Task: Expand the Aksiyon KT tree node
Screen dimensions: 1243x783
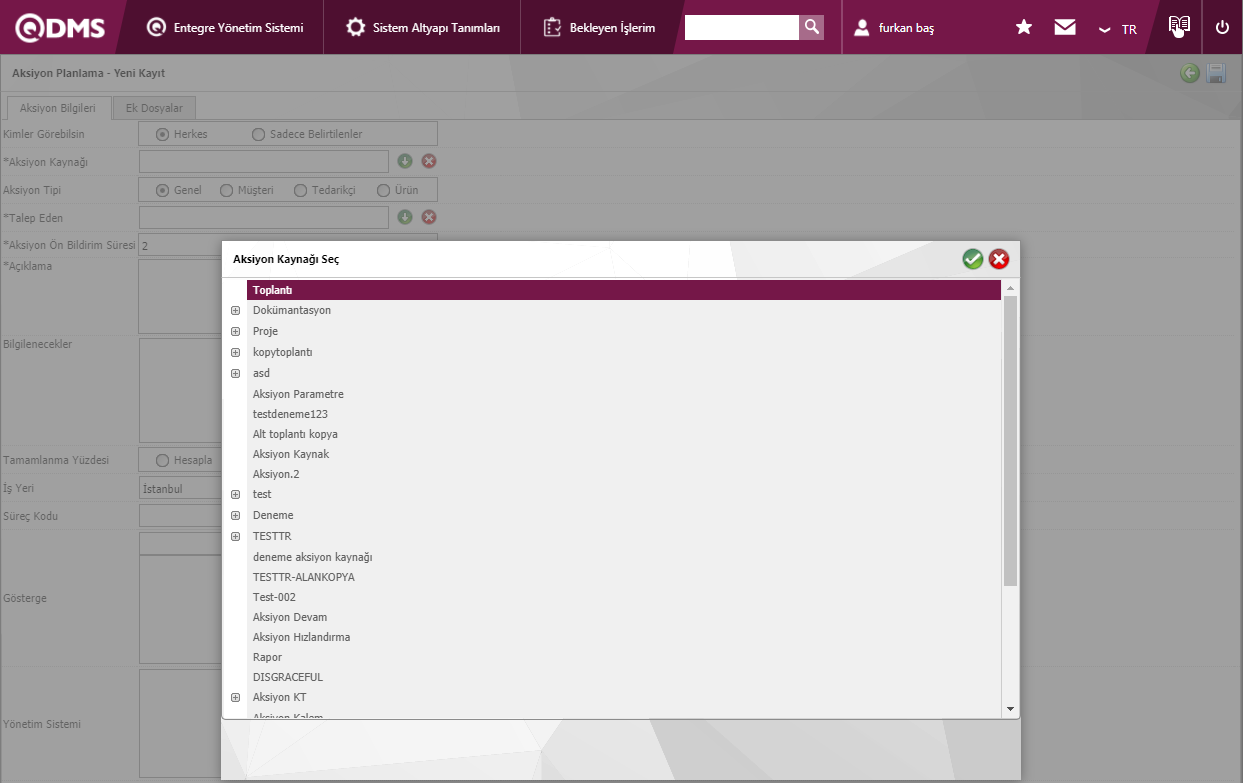Action: click(235, 697)
